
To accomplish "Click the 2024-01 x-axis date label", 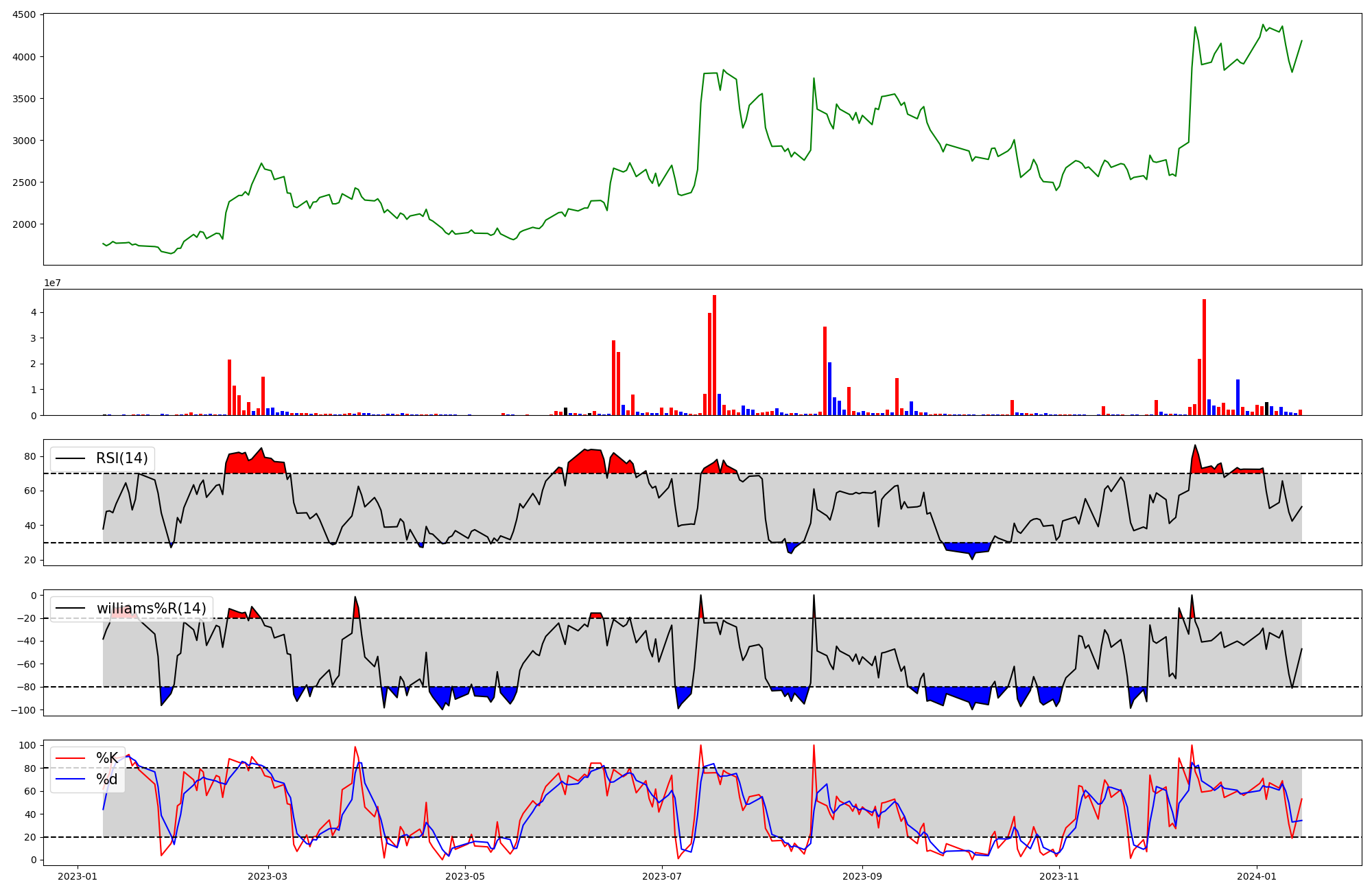I will (1257, 876).
